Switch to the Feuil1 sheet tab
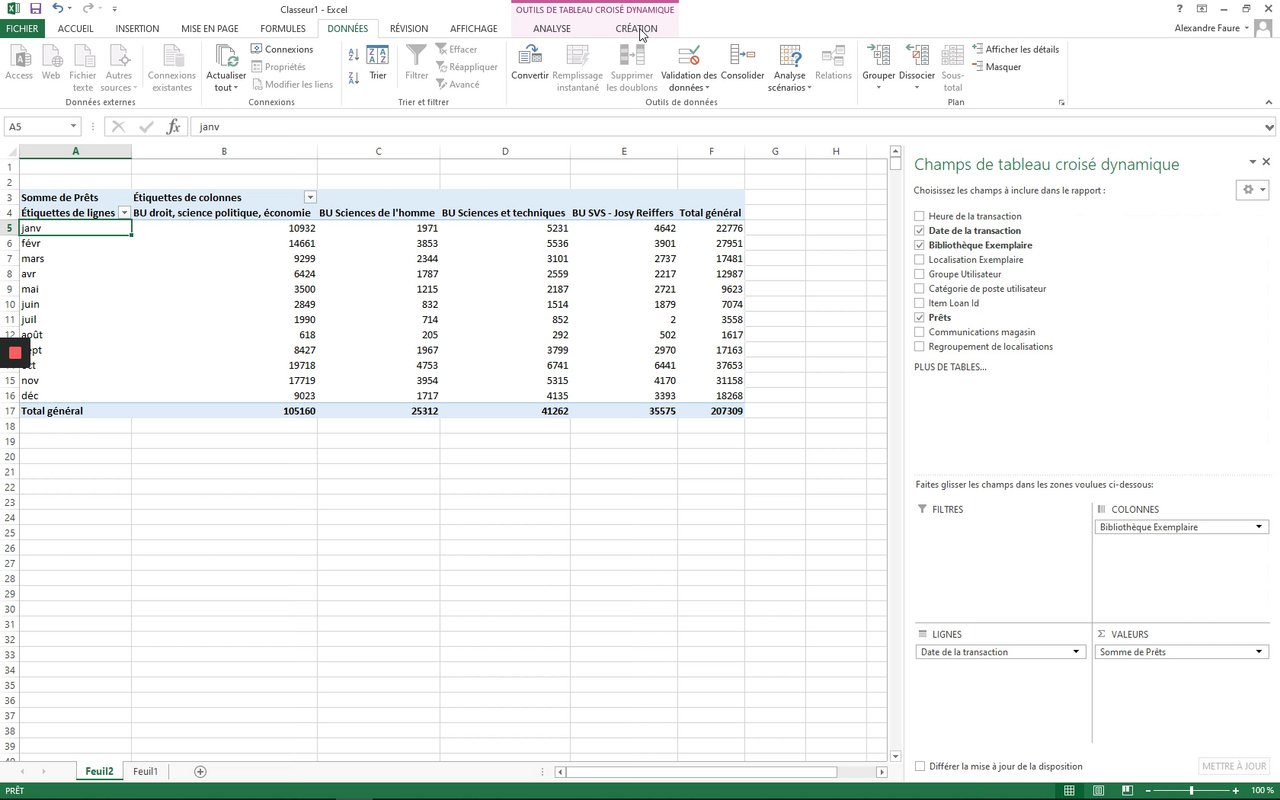The width and height of the screenshot is (1280, 800). coord(146,772)
